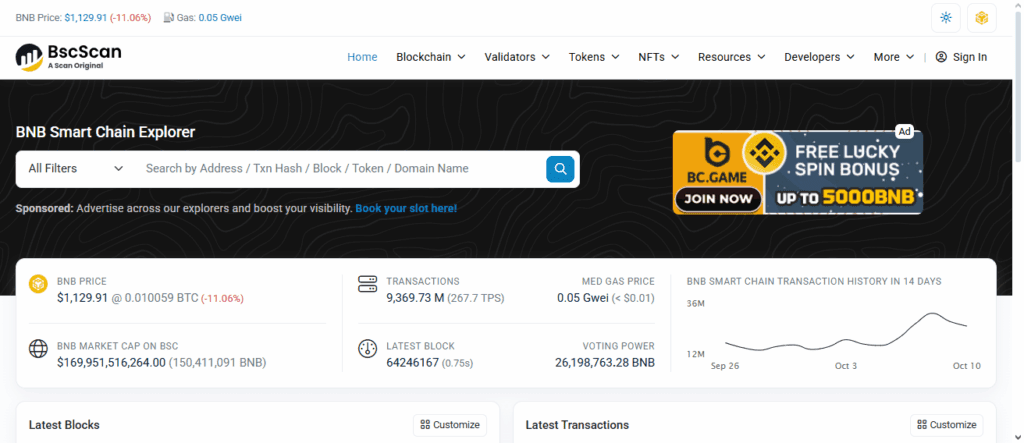The image size is (1024, 443).
Task: Toggle the light/dark theme sun icon
Action: point(946,18)
